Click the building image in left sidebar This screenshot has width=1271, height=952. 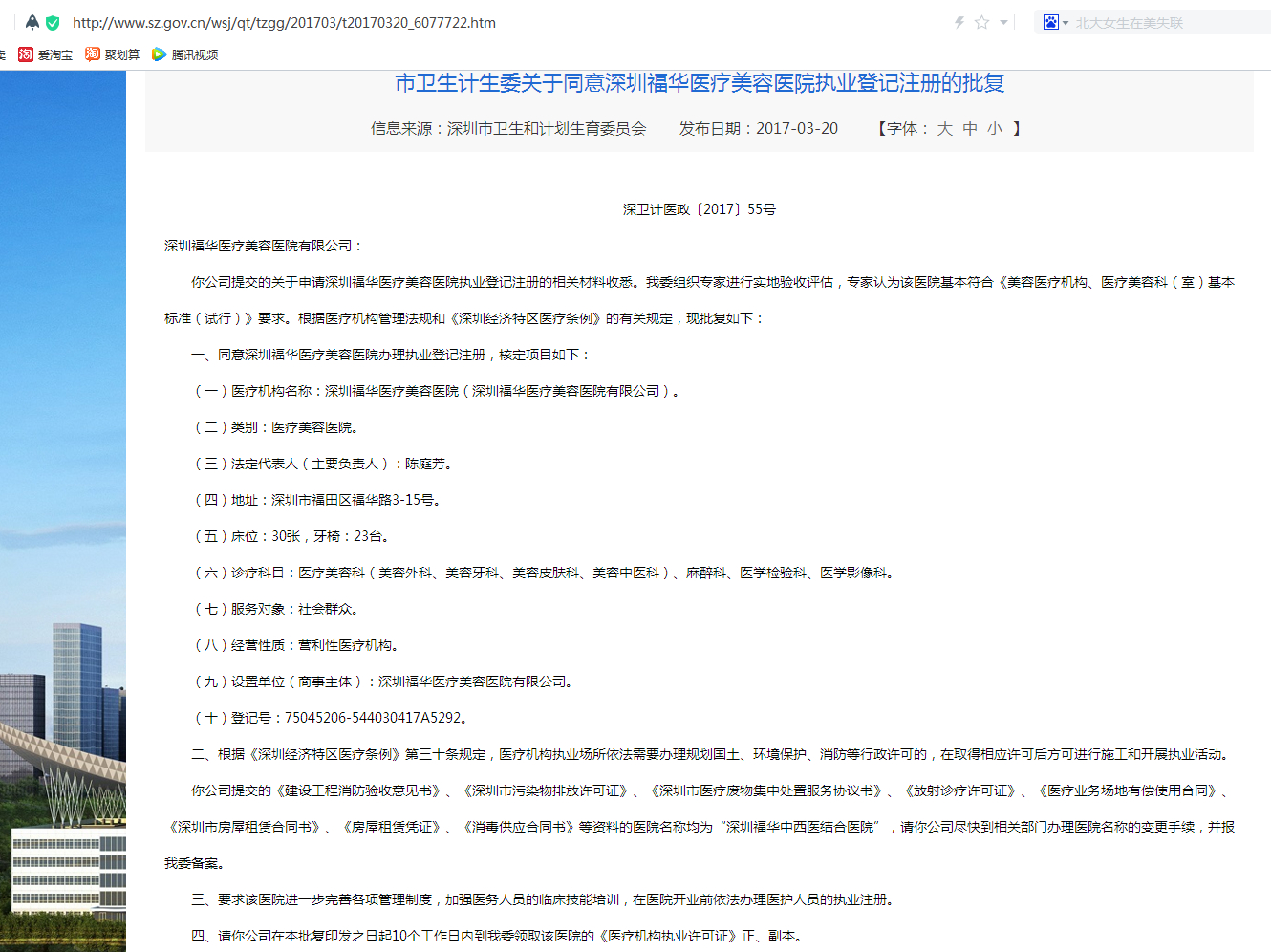pos(63,511)
